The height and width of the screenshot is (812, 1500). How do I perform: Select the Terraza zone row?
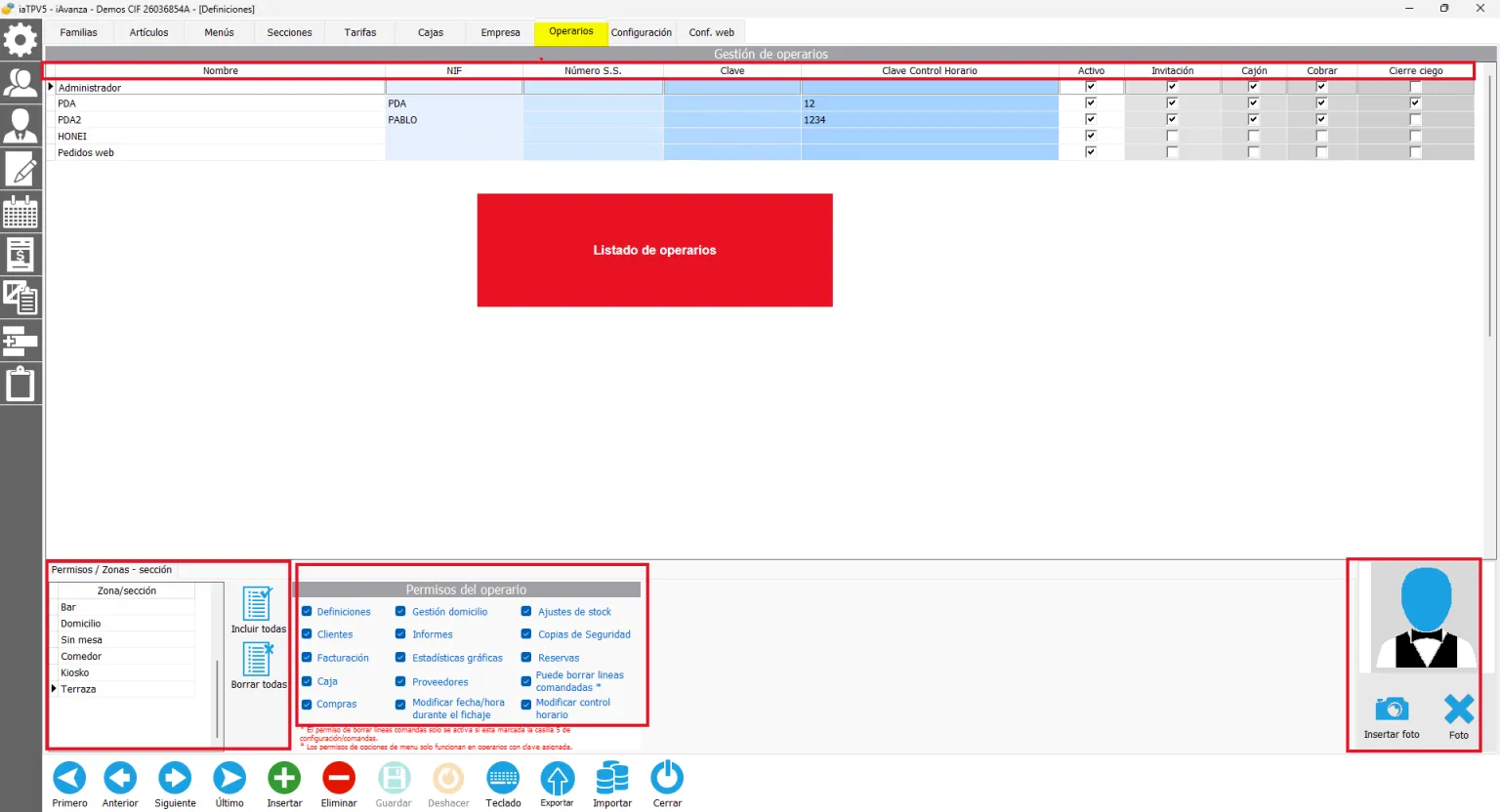click(126, 690)
